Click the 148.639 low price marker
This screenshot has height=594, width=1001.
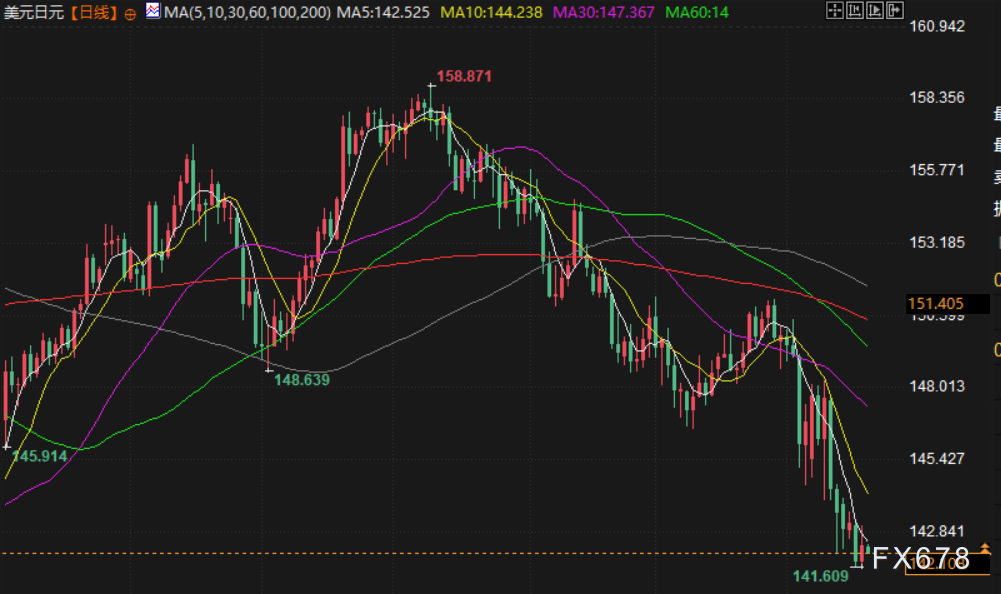click(x=301, y=380)
